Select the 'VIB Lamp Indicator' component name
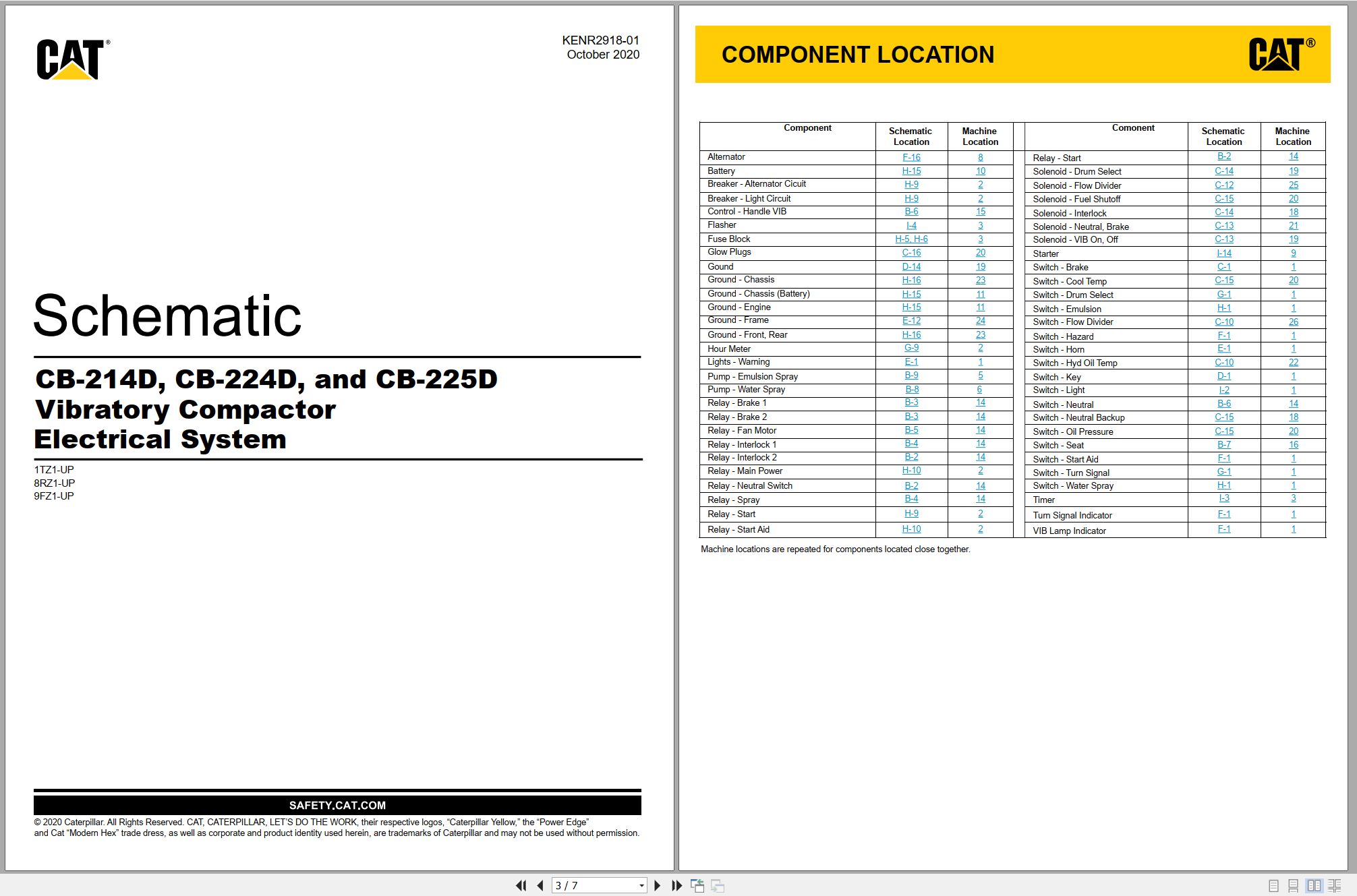 pyautogui.click(x=1069, y=531)
